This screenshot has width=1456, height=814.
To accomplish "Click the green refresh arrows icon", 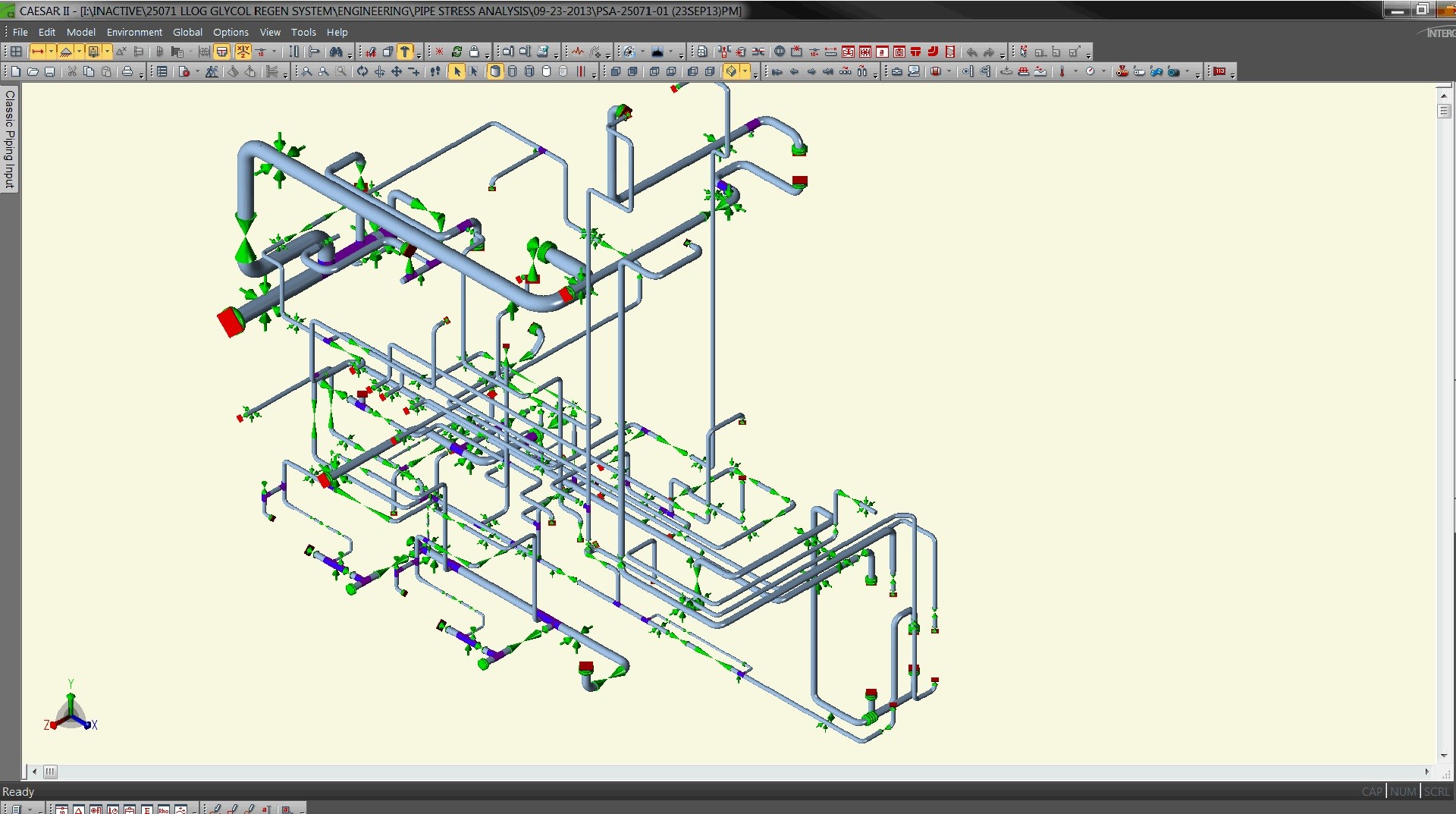I will click(x=457, y=52).
